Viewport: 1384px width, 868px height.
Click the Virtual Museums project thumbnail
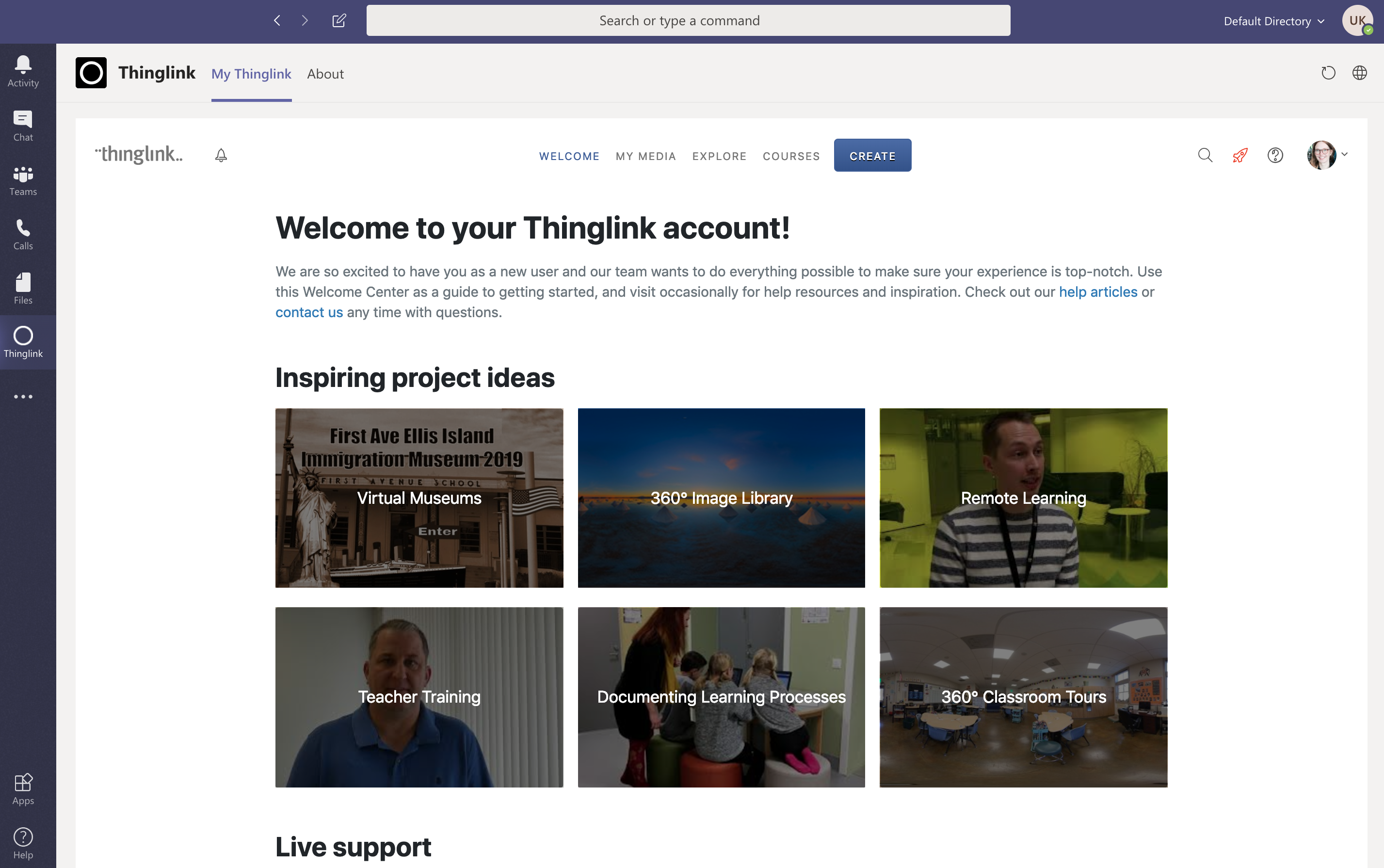(x=419, y=498)
